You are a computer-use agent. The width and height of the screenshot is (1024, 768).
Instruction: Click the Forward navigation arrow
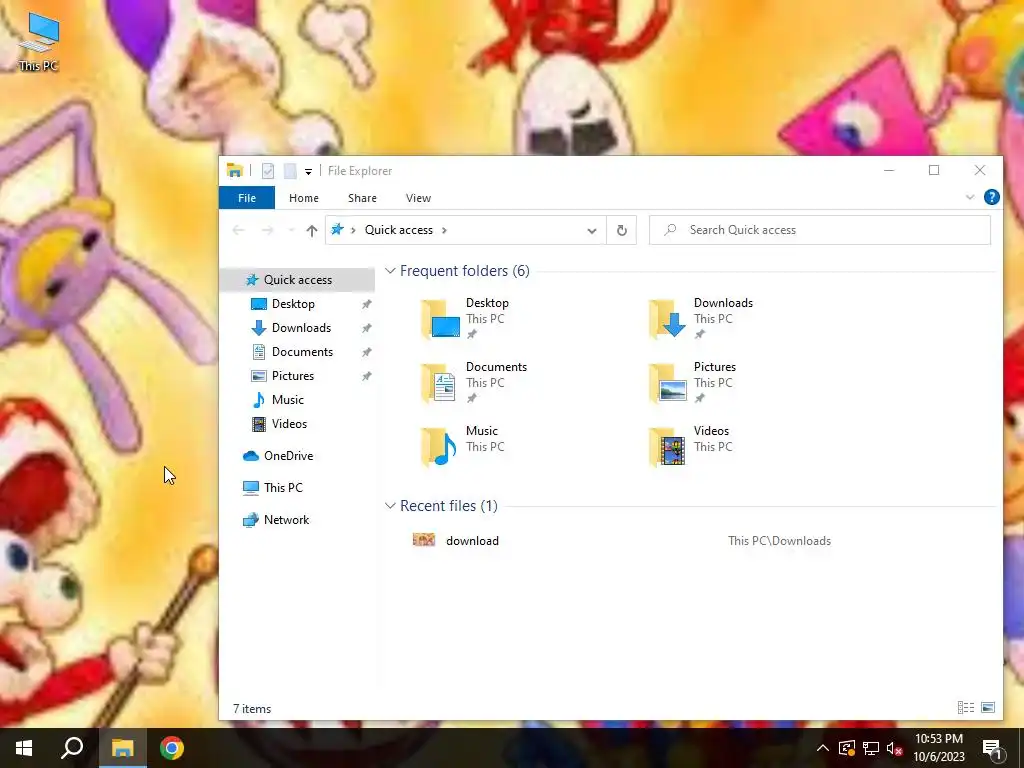tap(267, 230)
